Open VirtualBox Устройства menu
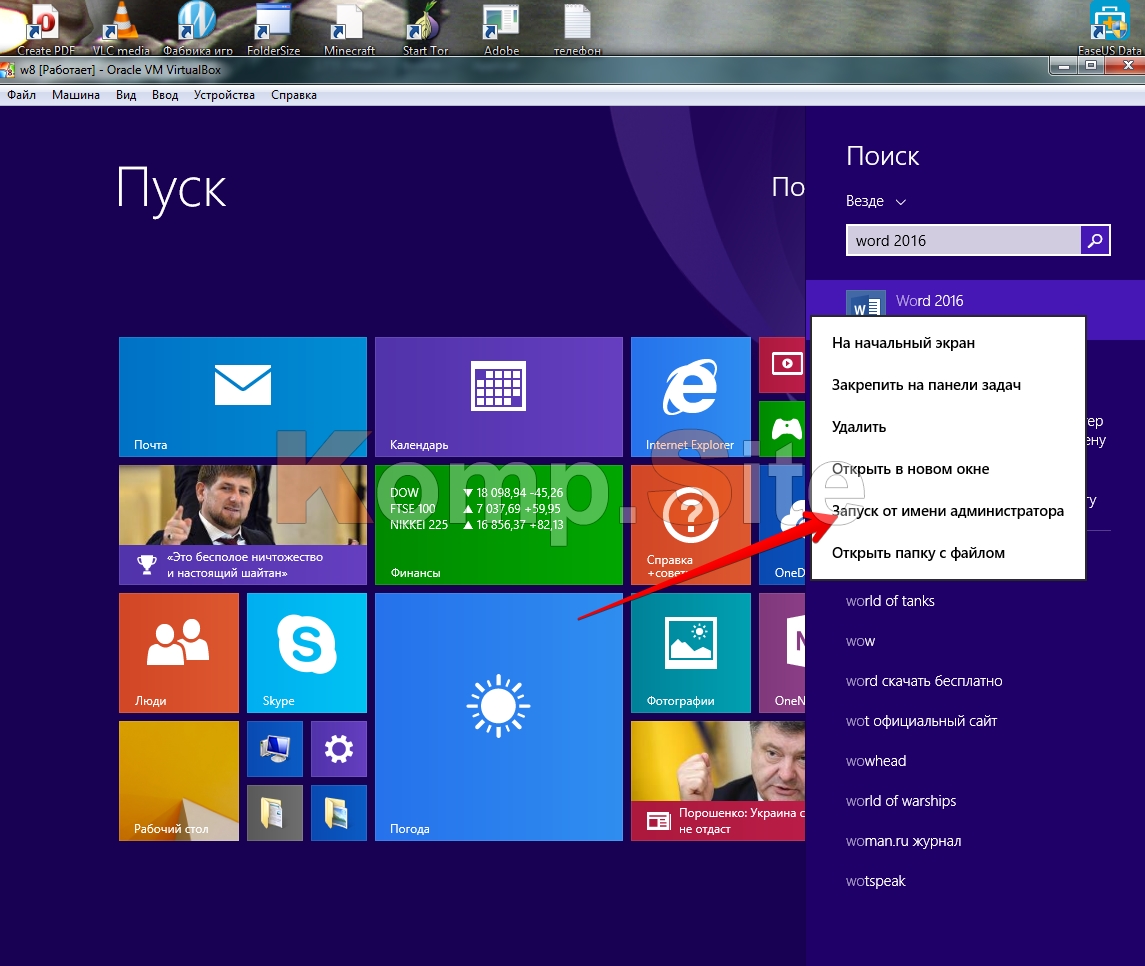Viewport: 1145px width, 966px height. point(224,95)
